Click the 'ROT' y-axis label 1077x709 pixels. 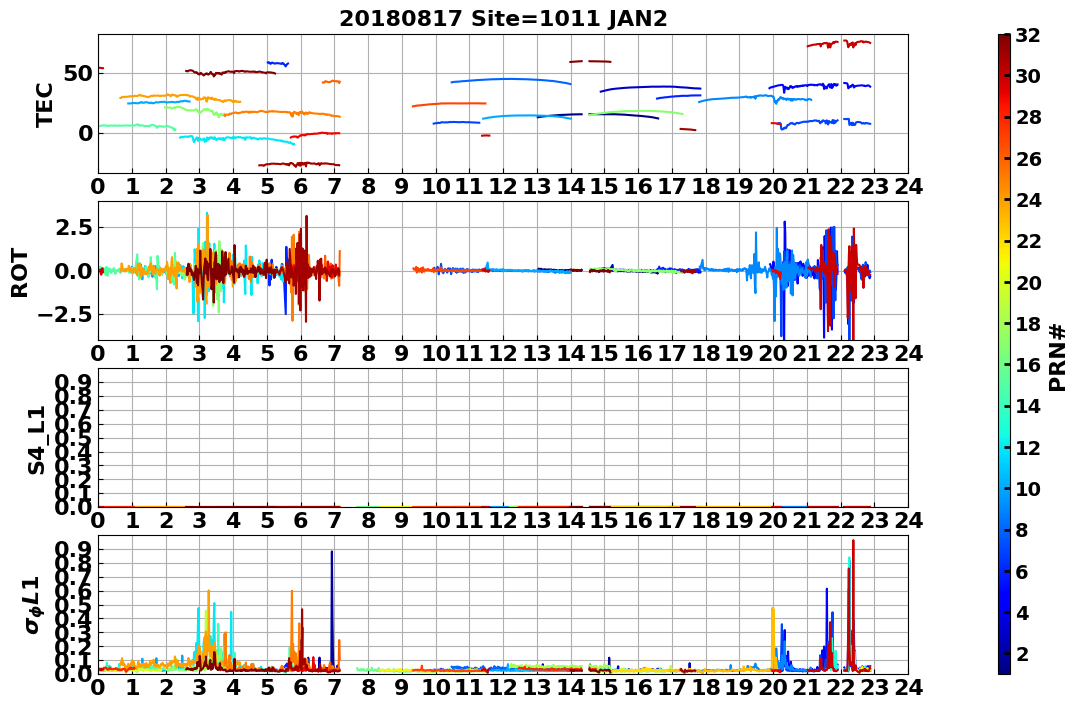(x=20, y=273)
